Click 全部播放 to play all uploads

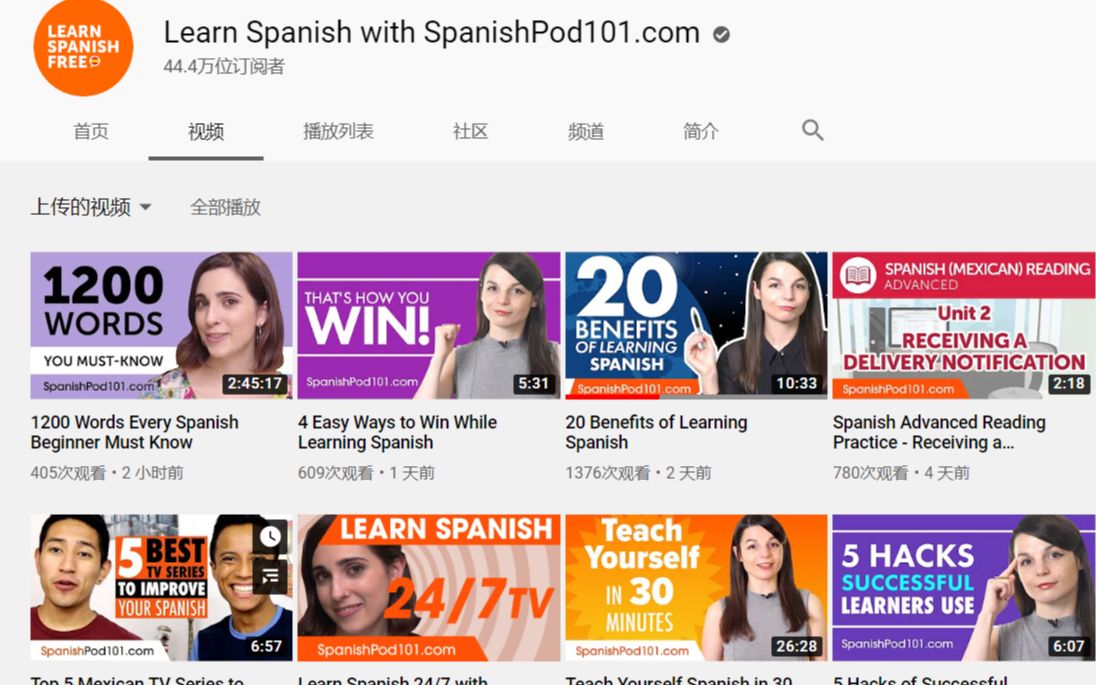(x=225, y=207)
